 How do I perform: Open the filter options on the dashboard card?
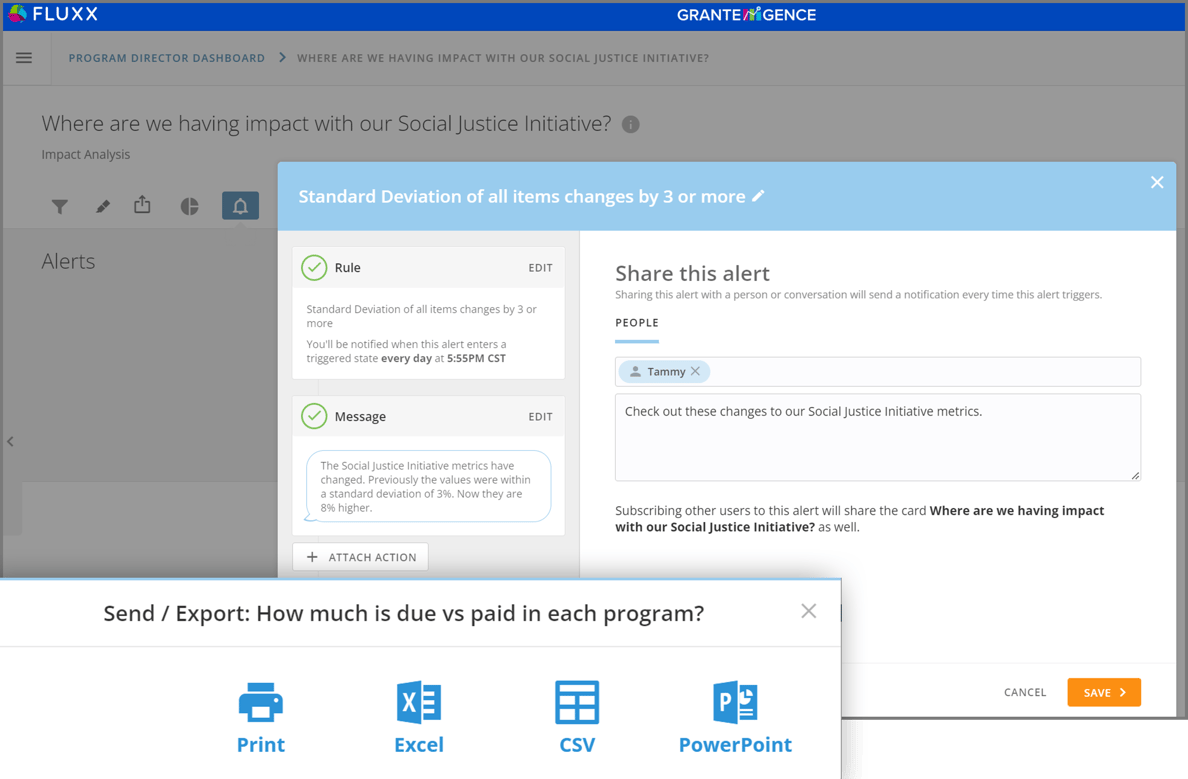click(60, 205)
